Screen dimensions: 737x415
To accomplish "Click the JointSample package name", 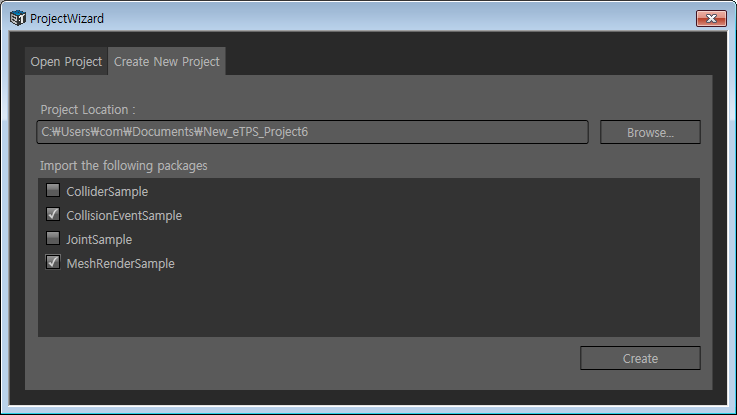I will tap(99, 240).
